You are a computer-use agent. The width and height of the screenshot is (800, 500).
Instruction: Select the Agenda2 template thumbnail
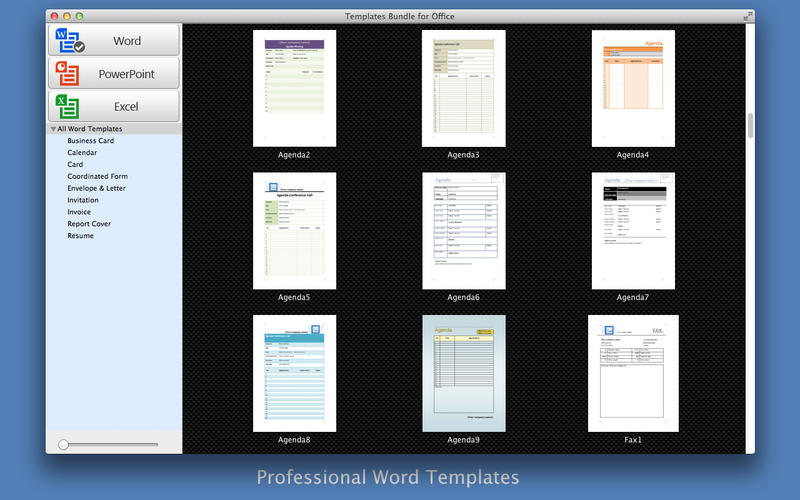294,88
